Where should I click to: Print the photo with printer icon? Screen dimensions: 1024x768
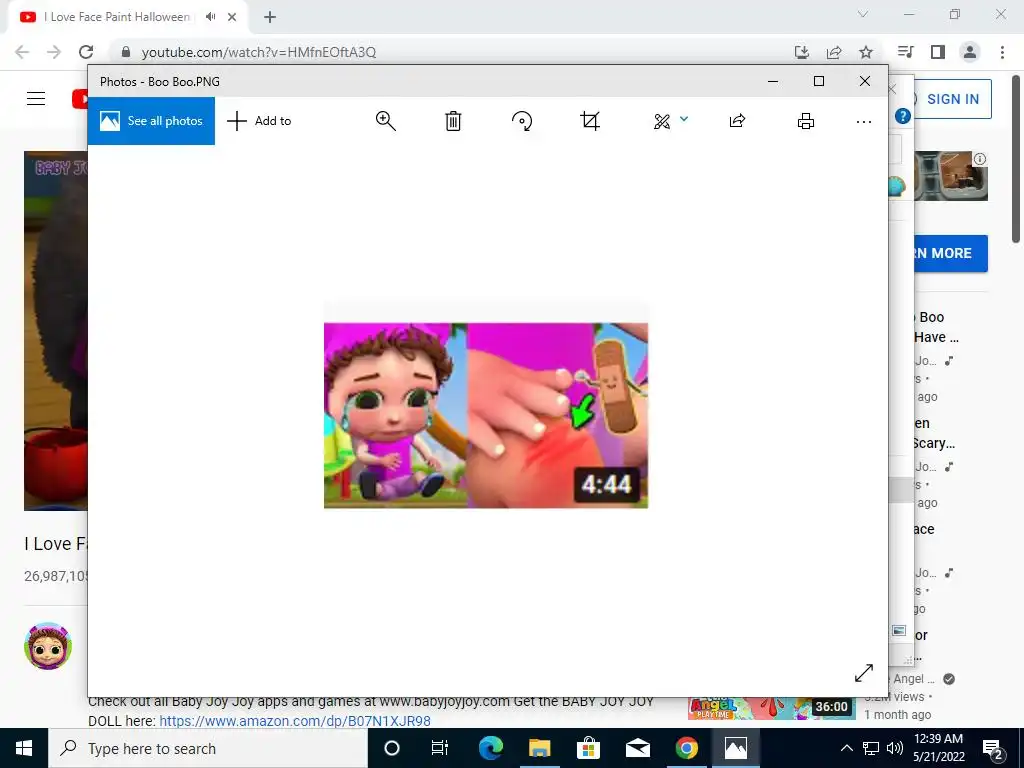806,121
